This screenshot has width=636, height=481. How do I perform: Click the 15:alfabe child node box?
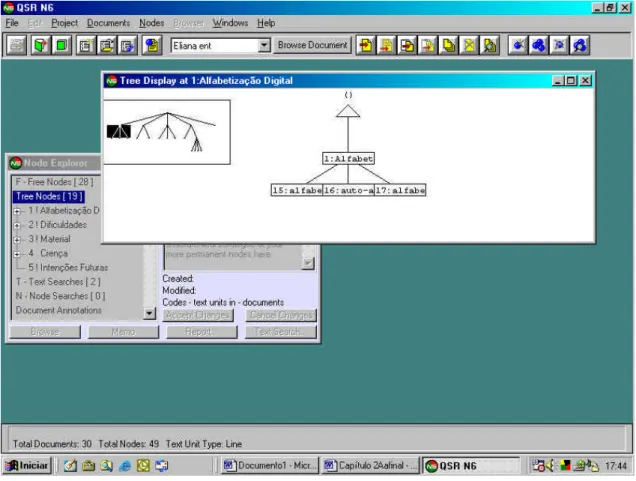[x=297, y=190]
